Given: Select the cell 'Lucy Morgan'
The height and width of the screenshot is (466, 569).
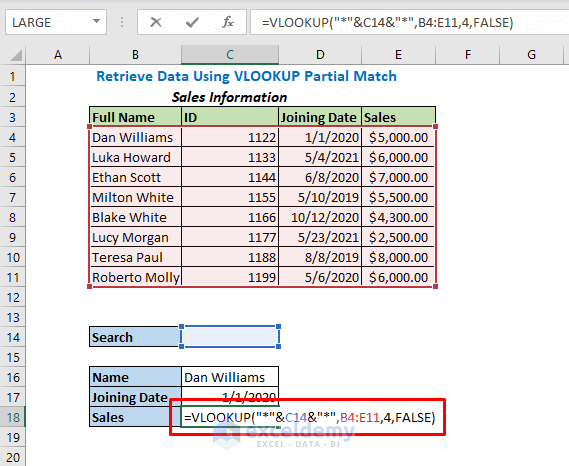Looking at the screenshot, I should 135,237.
